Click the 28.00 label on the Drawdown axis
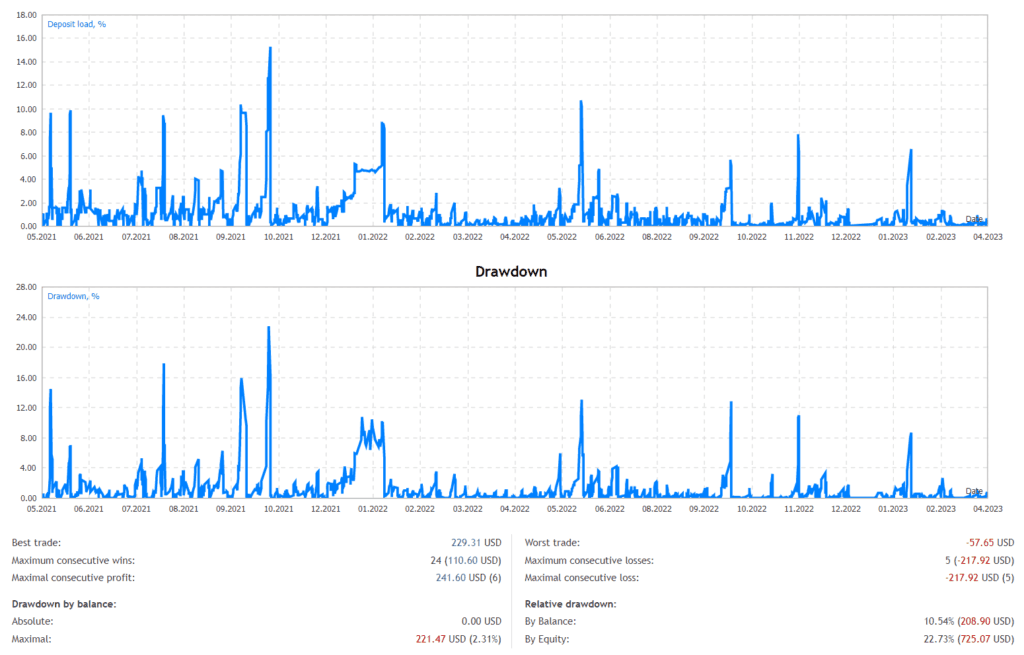Viewport: 1024px width, 655px height. pos(27,287)
